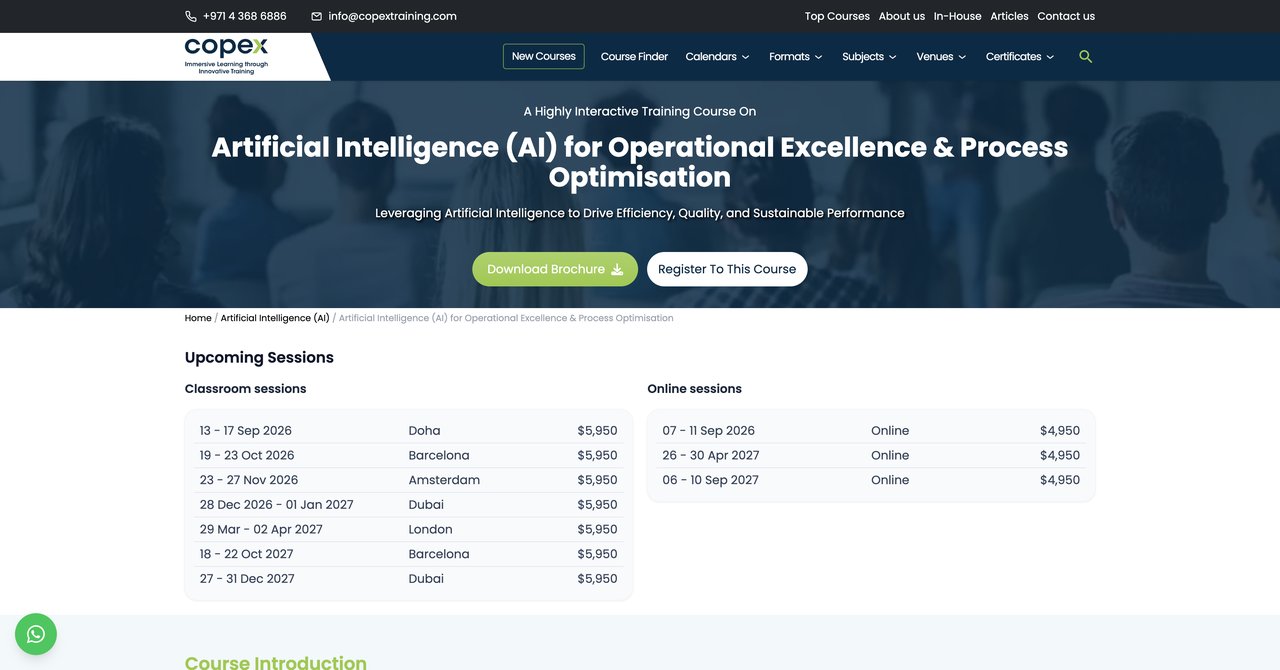
Task: Open Top Courses link
Action: (x=837, y=16)
